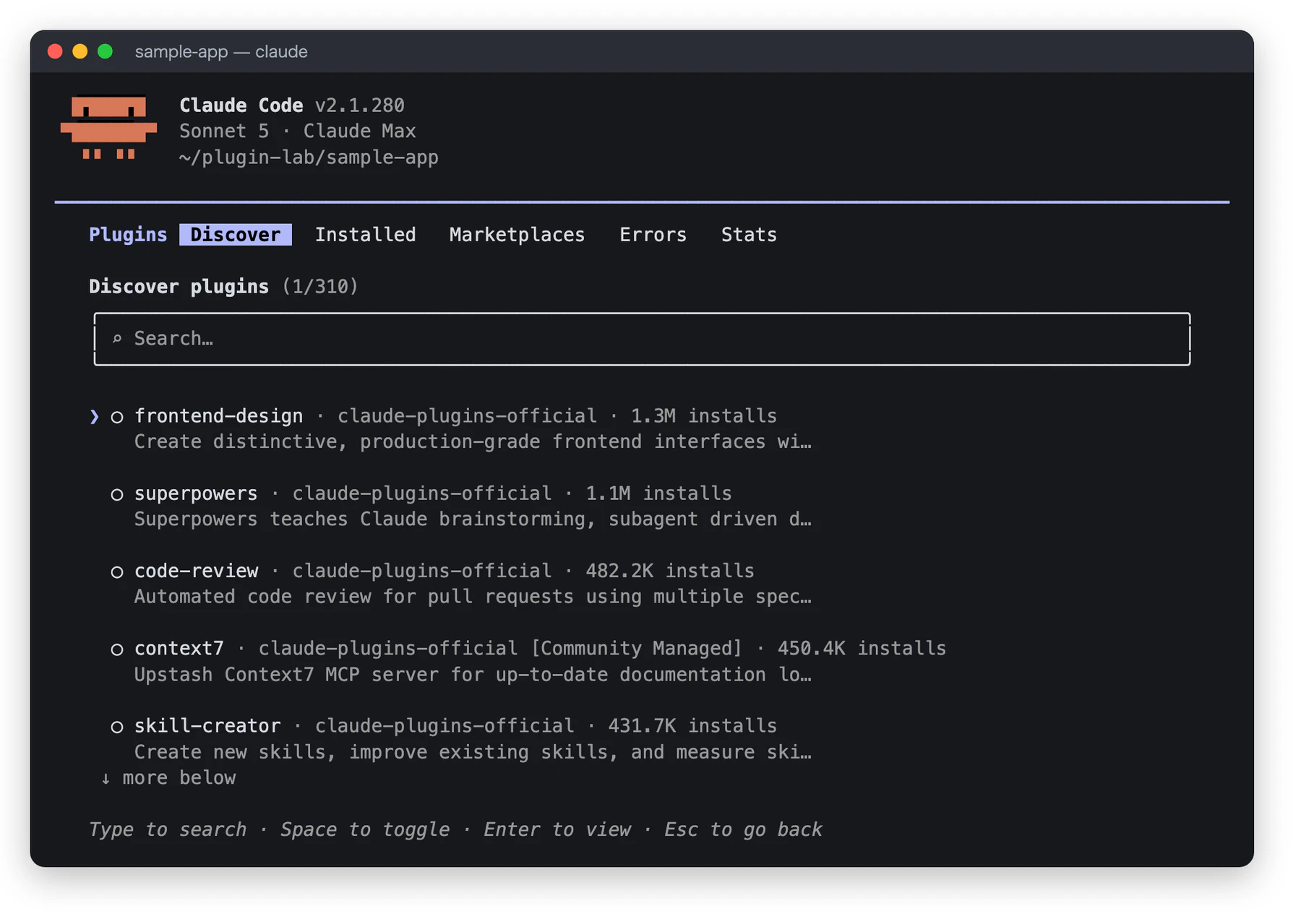Toggle the frontend-design plugin circle
The width and height of the screenshot is (1301, 924).
click(x=116, y=417)
